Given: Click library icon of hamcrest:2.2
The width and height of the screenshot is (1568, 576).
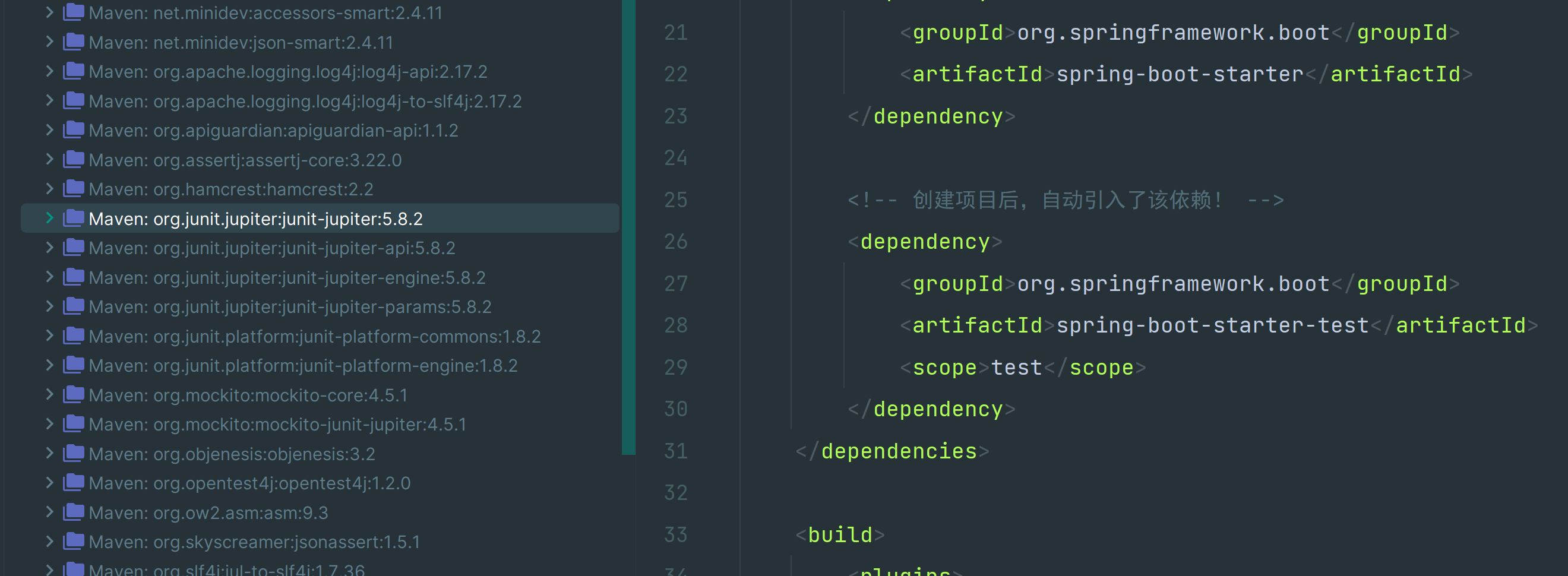Looking at the screenshot, I should (x=74, y=188).
